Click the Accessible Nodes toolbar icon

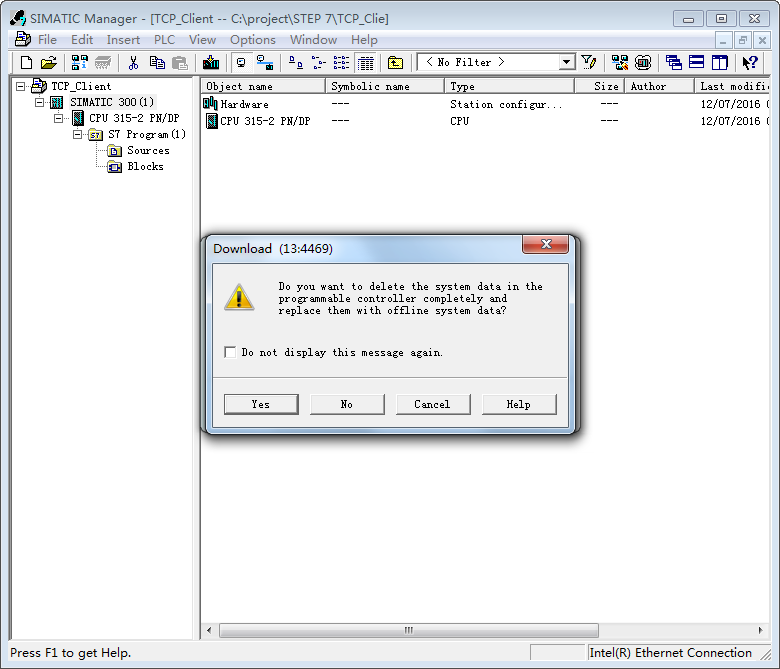80,63
